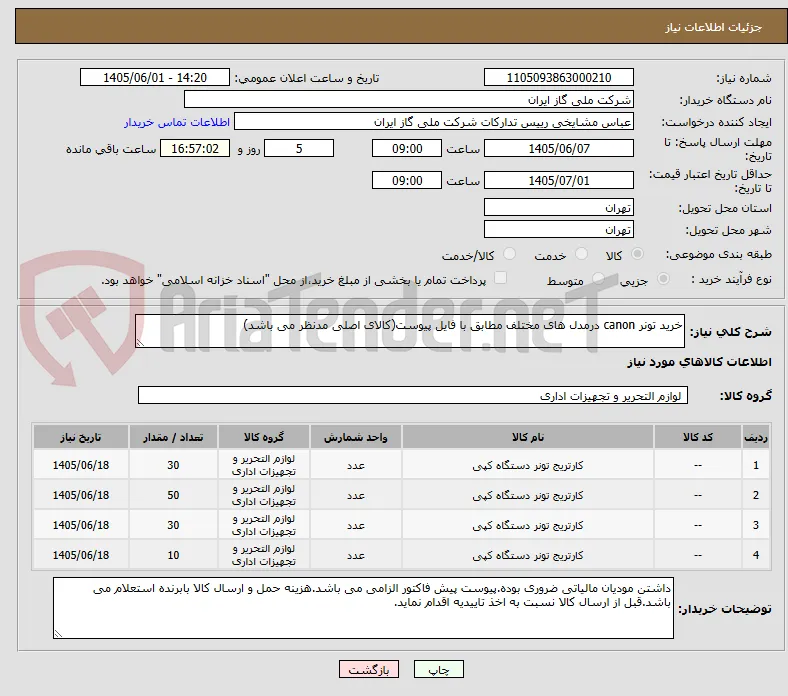Click the requester field عباس مشایخی
The width and height of the screenshot is (788, 696).
point(434,122)
